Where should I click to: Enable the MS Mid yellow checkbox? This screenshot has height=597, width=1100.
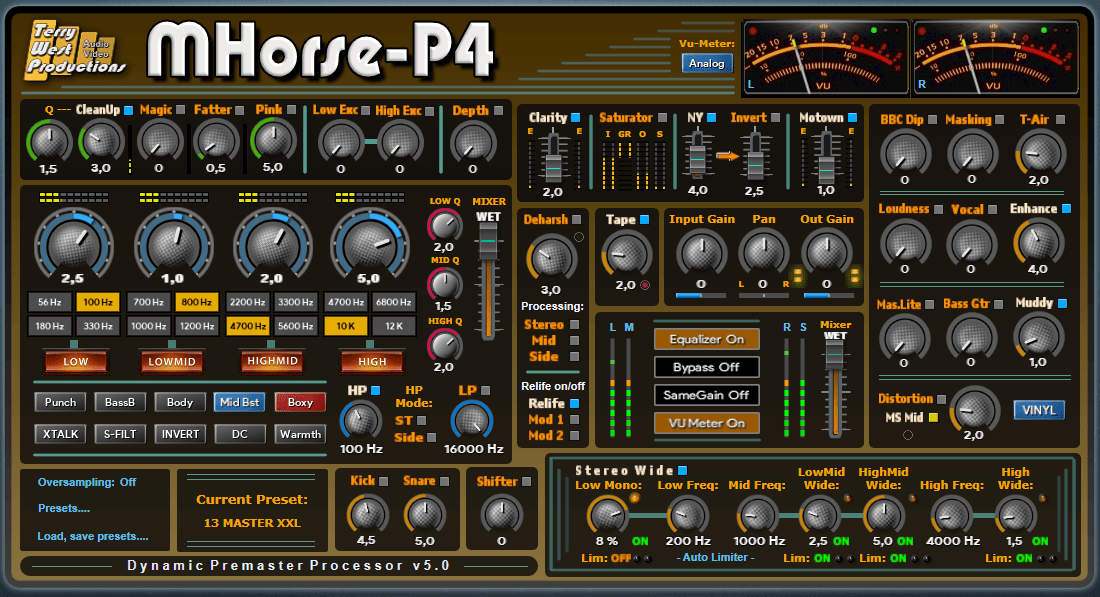(x=933, y=417)
